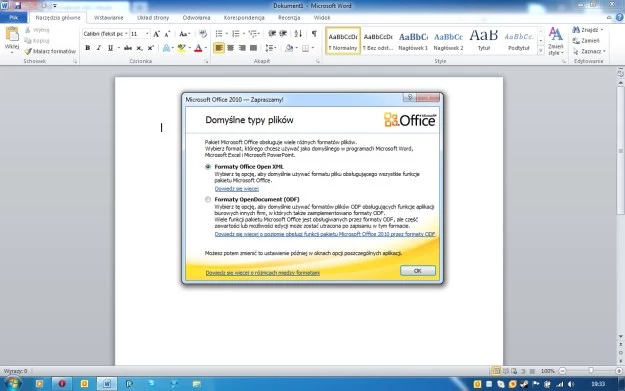
Task: Sort the selected text
Action: pos(298,34)
